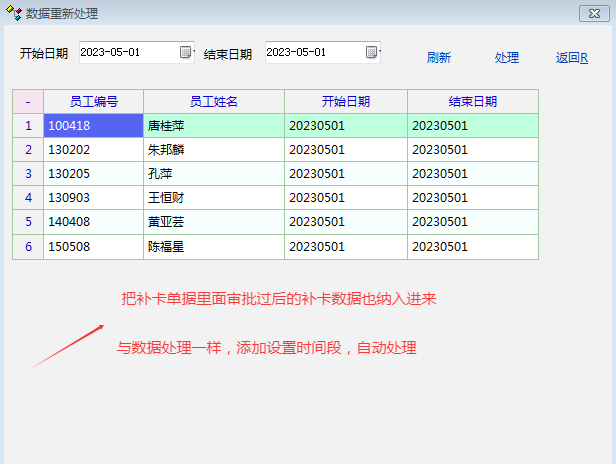Select row 1 employee 100418

click(93, 126)
